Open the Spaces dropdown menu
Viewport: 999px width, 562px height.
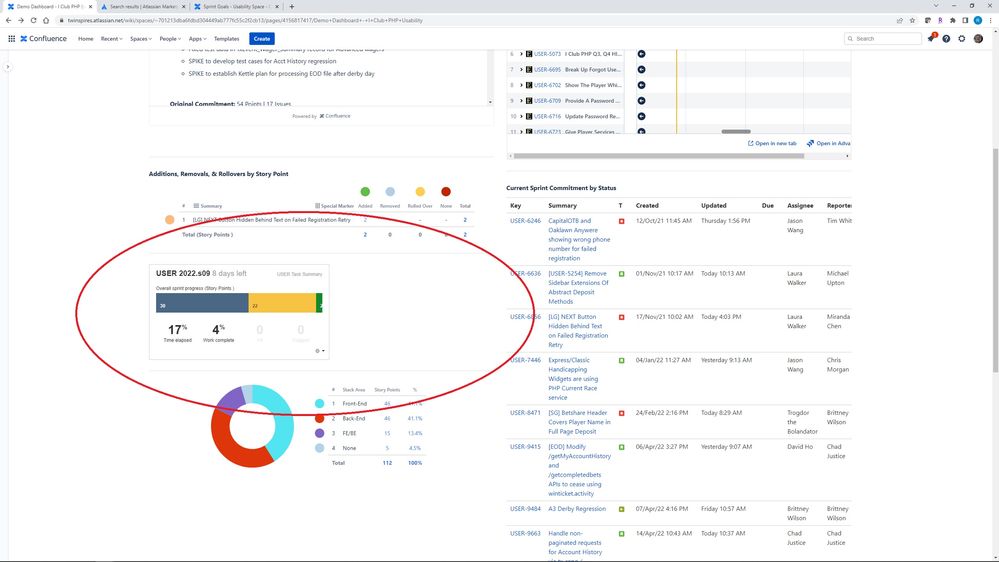(141, 39)
